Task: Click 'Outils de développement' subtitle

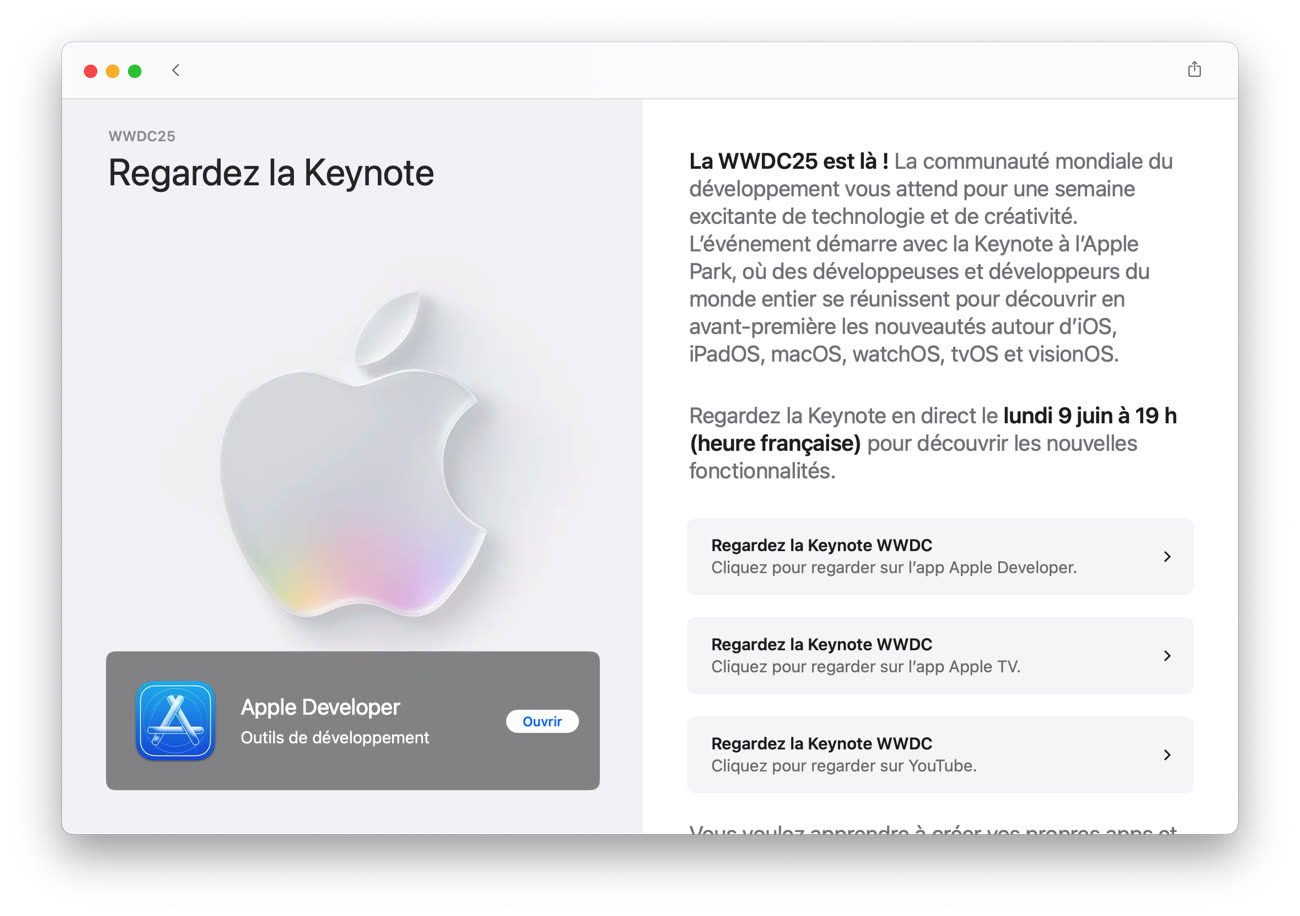Action: (335, 738)
